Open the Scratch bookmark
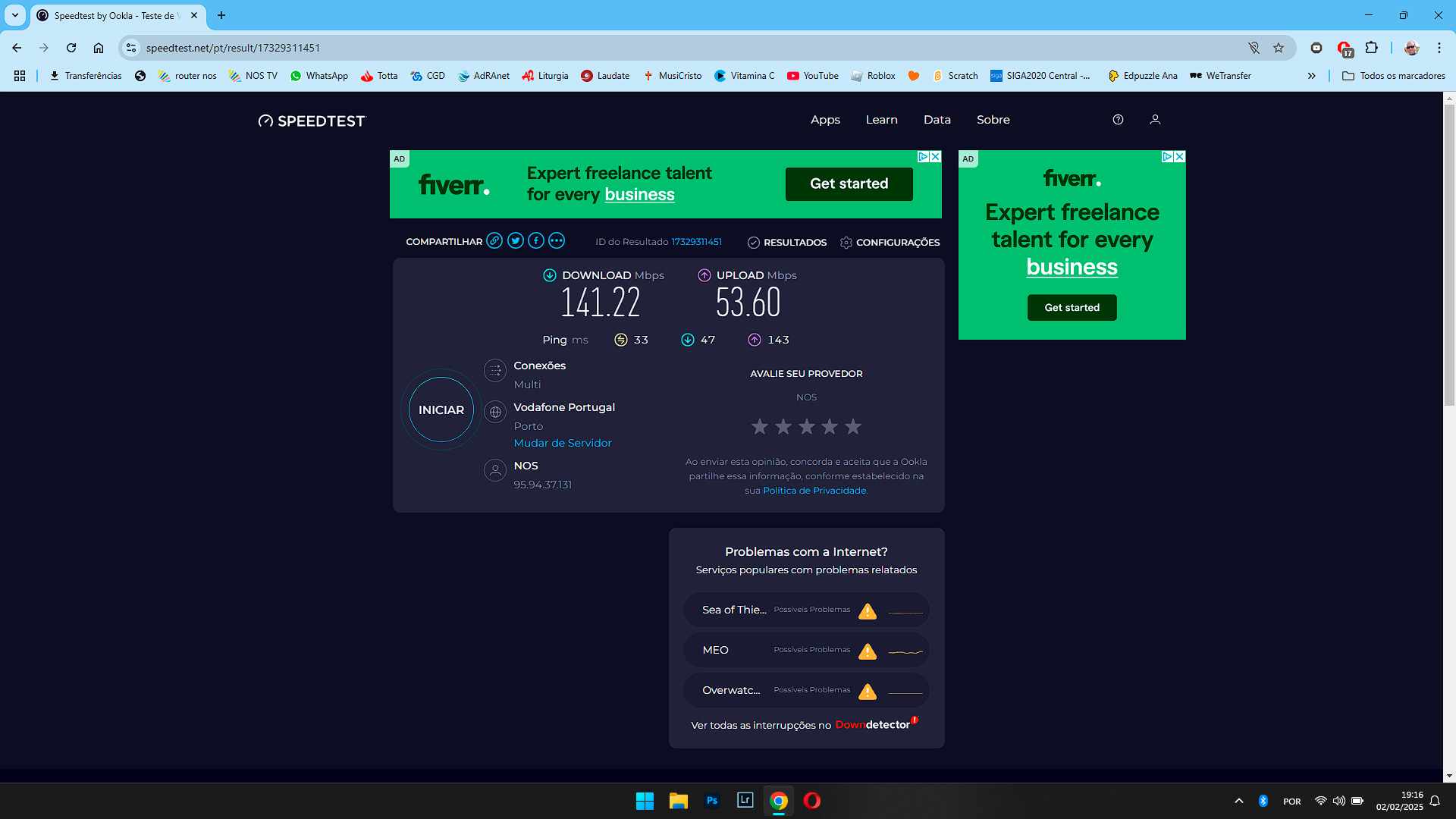Screen dimensions: 1456x819 pos(955,76)
